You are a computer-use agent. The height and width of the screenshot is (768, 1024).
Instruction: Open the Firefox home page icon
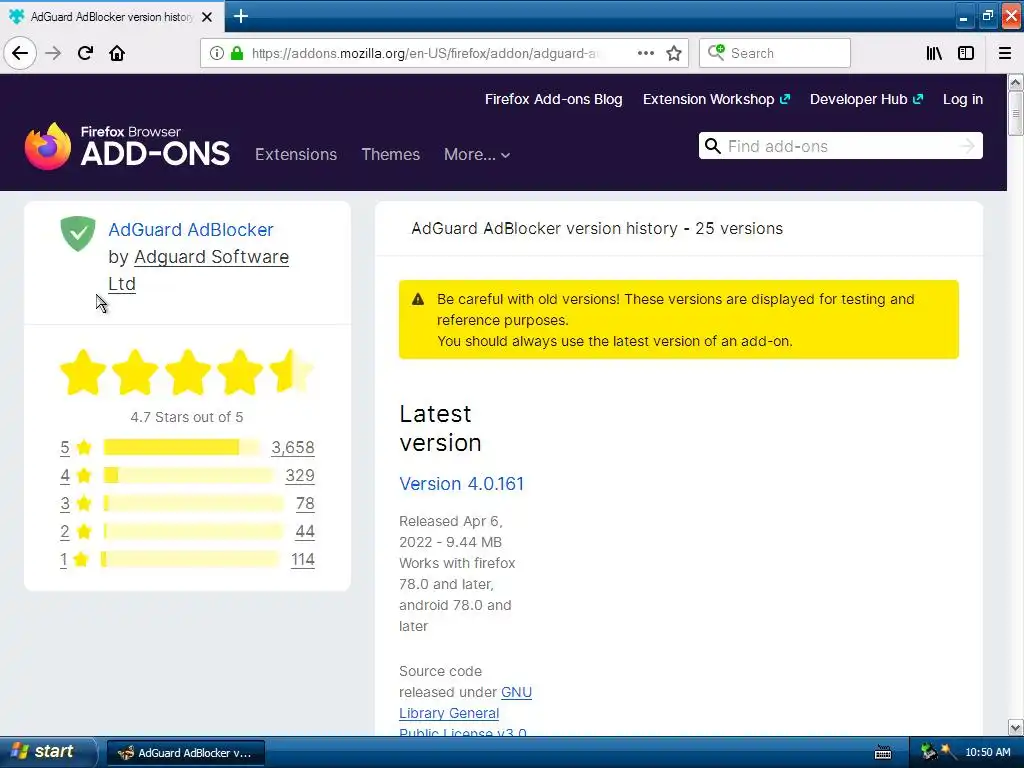(117, 53)
